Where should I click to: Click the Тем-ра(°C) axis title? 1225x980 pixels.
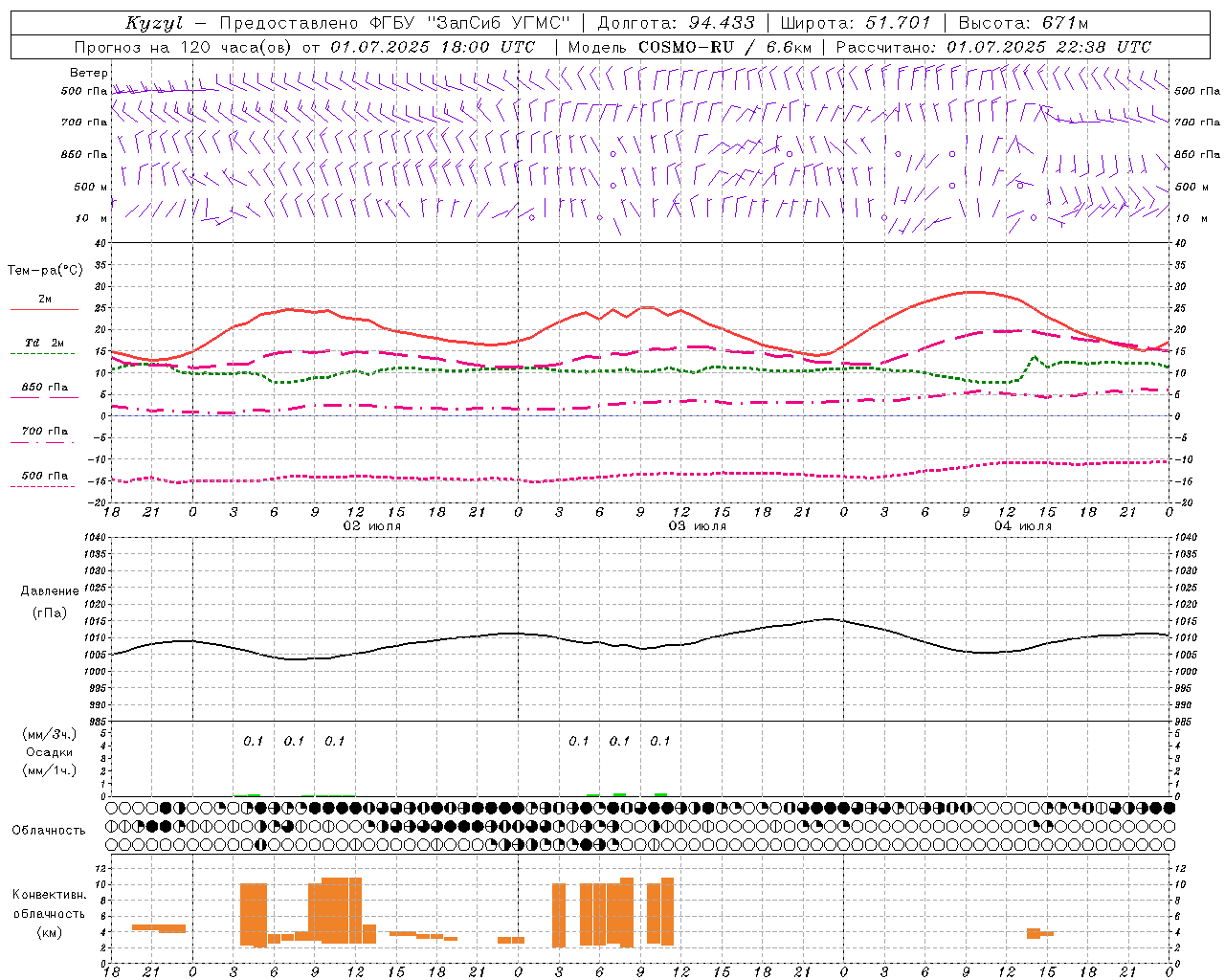coord(45,271)
